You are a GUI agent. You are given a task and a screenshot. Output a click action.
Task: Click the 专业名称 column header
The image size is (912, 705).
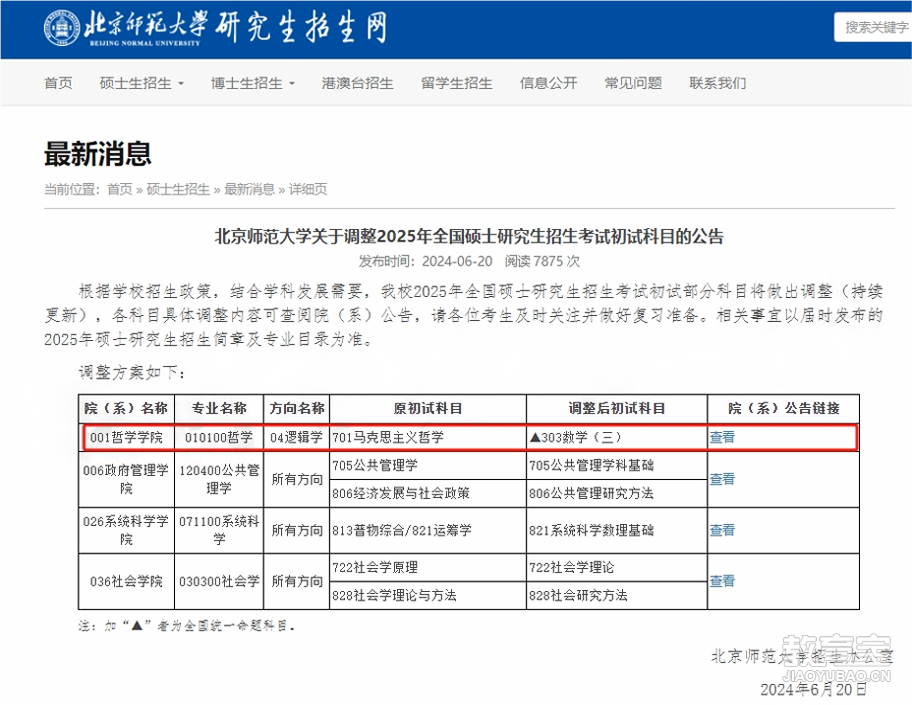point(219,408)
